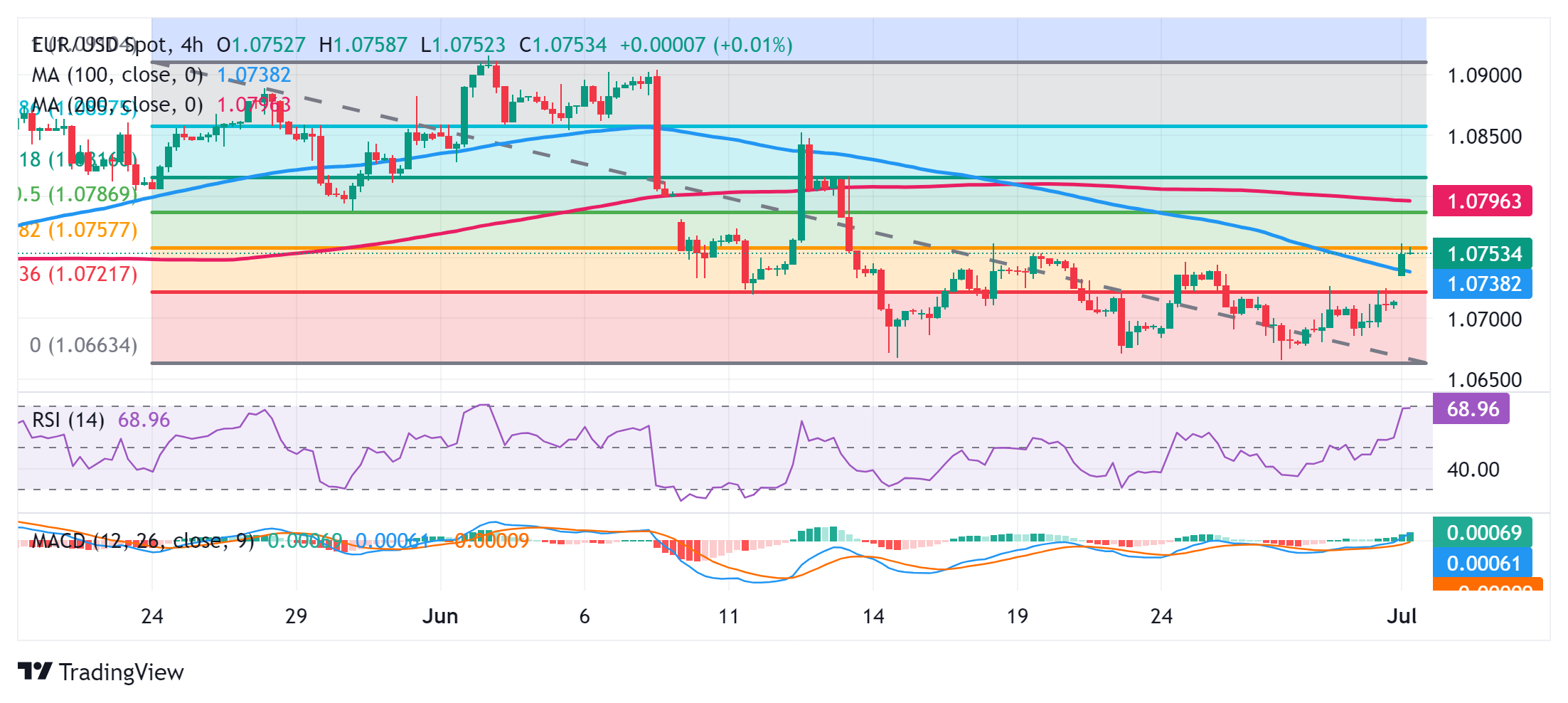Image resolution: width=1568 pixels, height=703 pixels.
Task: Click the Jul label on time axis
Action: pyautogui.click(x=1402, y=616)
